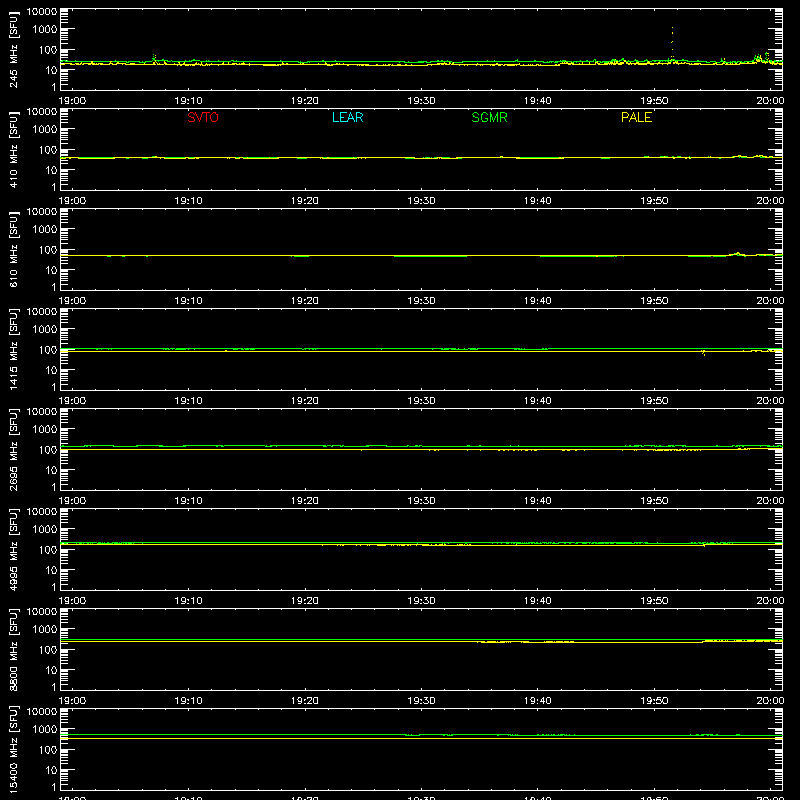This screenshot has width=800, height=800.
Task: Click '19:40' tick label below 1415 MHz plot
Action: [538, 401]
